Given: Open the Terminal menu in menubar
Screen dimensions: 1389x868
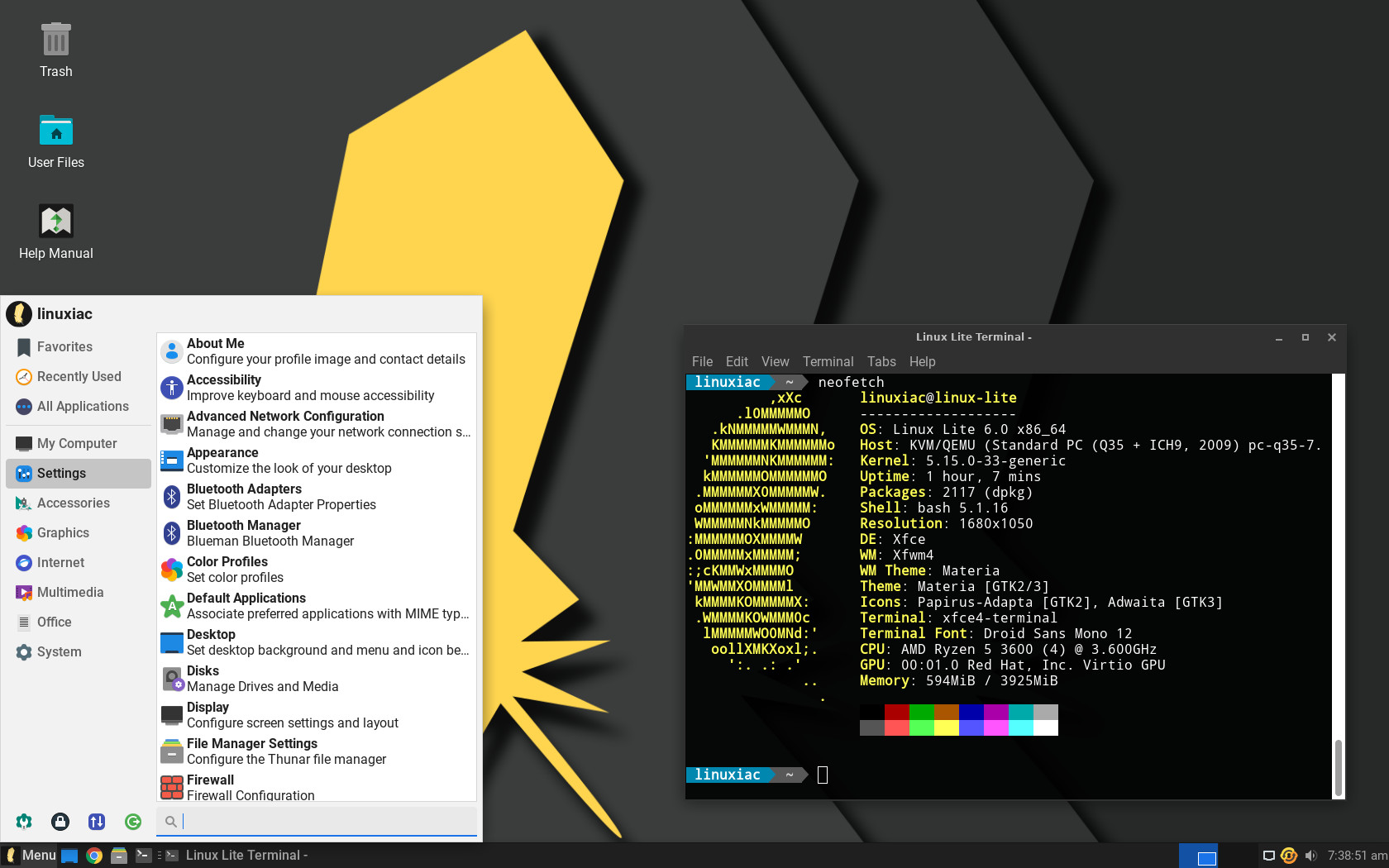Looking at the screenshot, I should [828, 362].
